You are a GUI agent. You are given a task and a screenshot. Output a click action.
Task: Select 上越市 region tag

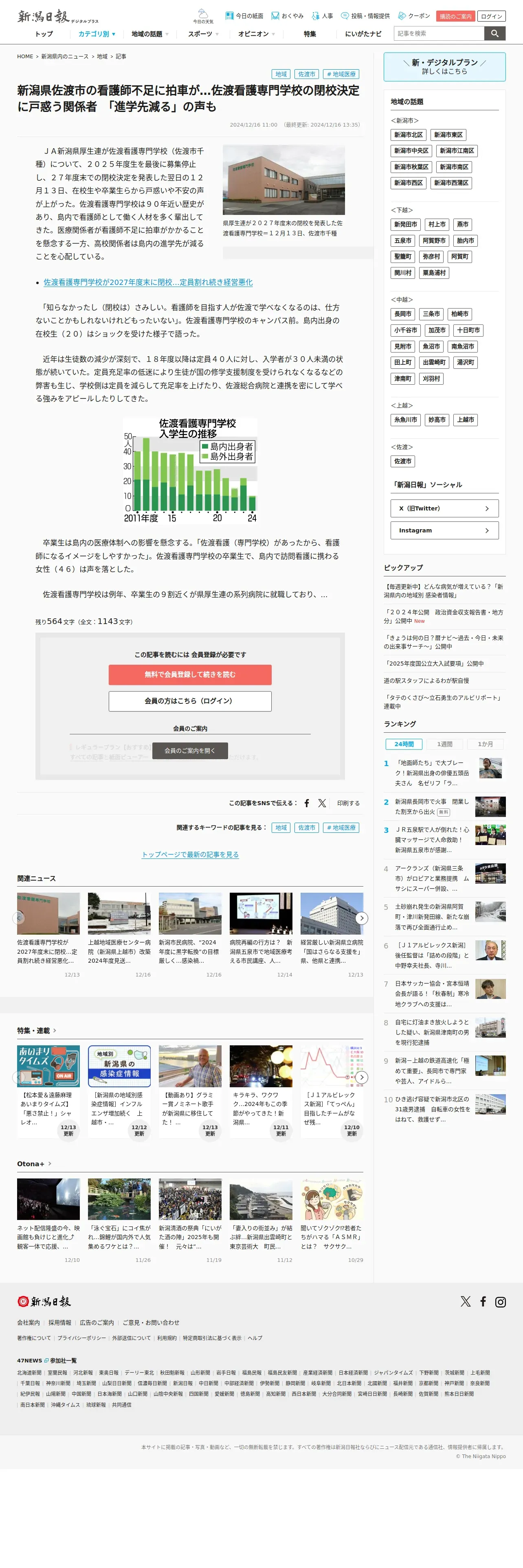click(x=466, y=420)
